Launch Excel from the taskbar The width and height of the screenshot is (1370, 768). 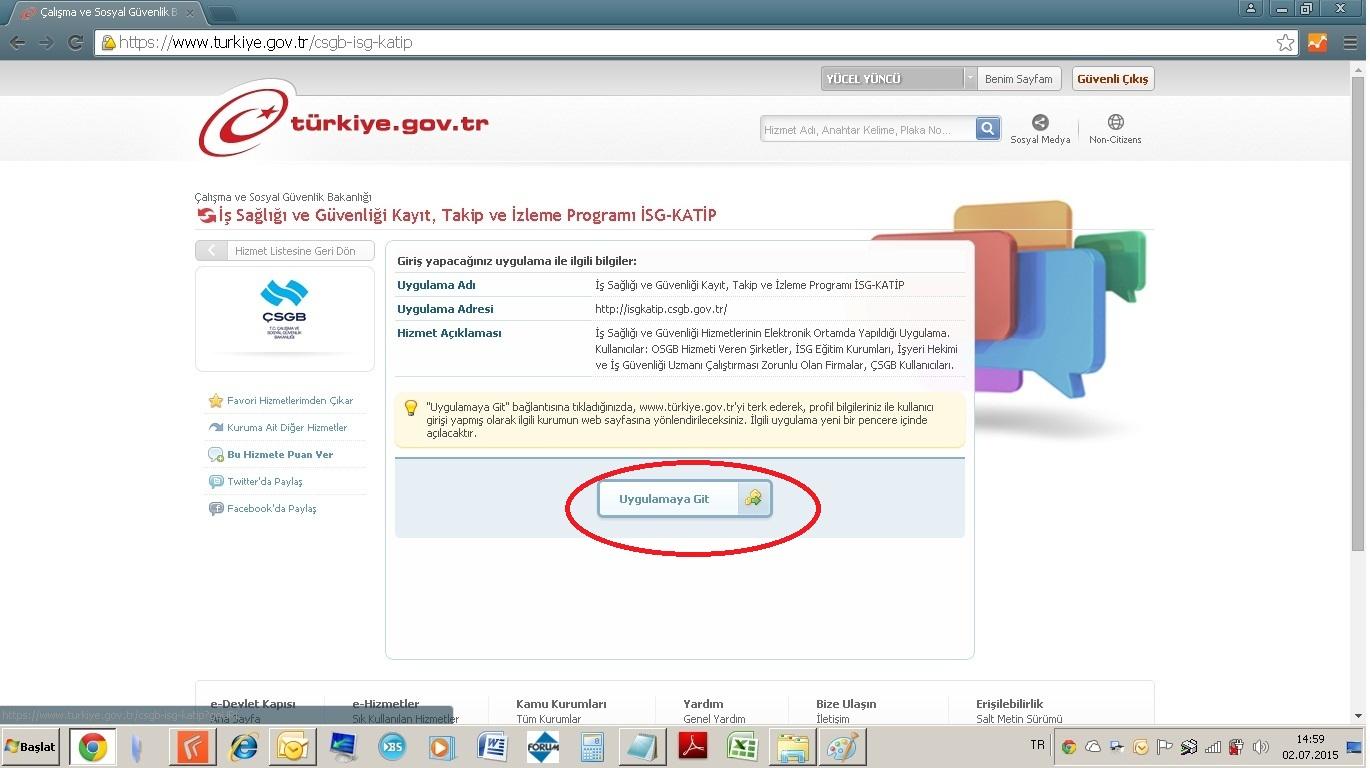[x=742, y=747]
